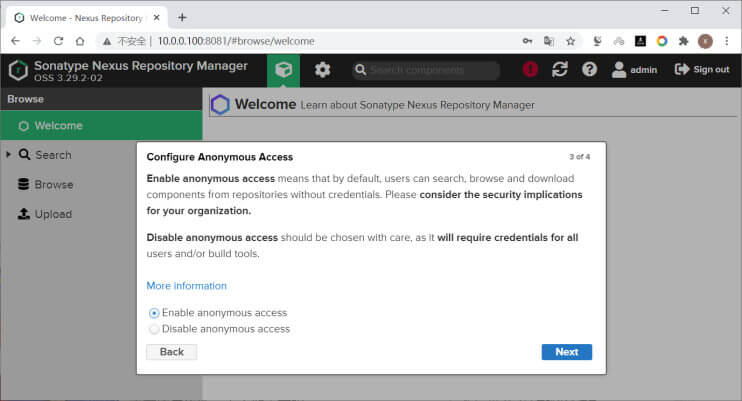Viewport: 742px width, 401px height.
Task: Close the Welcome - Nexus Repository tab
Action: pyautogui.click(x=157, y=18)
